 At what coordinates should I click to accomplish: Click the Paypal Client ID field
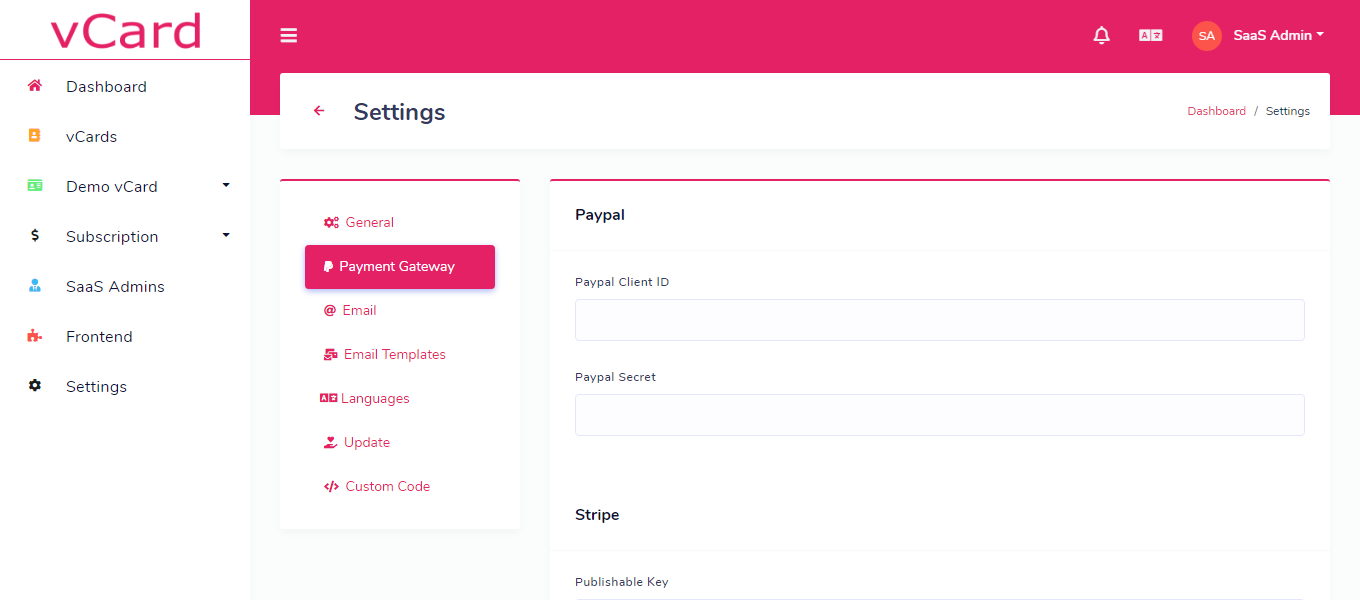939,320
